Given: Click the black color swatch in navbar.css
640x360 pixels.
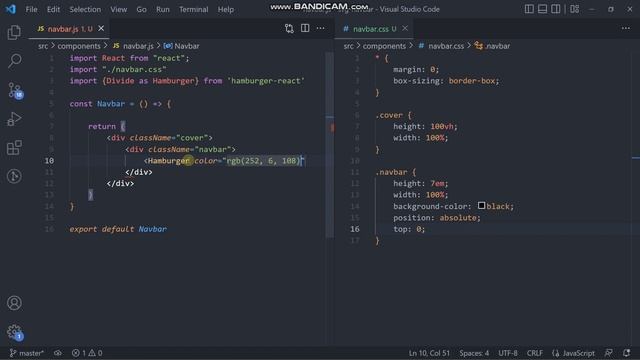Looking at the screenshot, I should 482,206.
